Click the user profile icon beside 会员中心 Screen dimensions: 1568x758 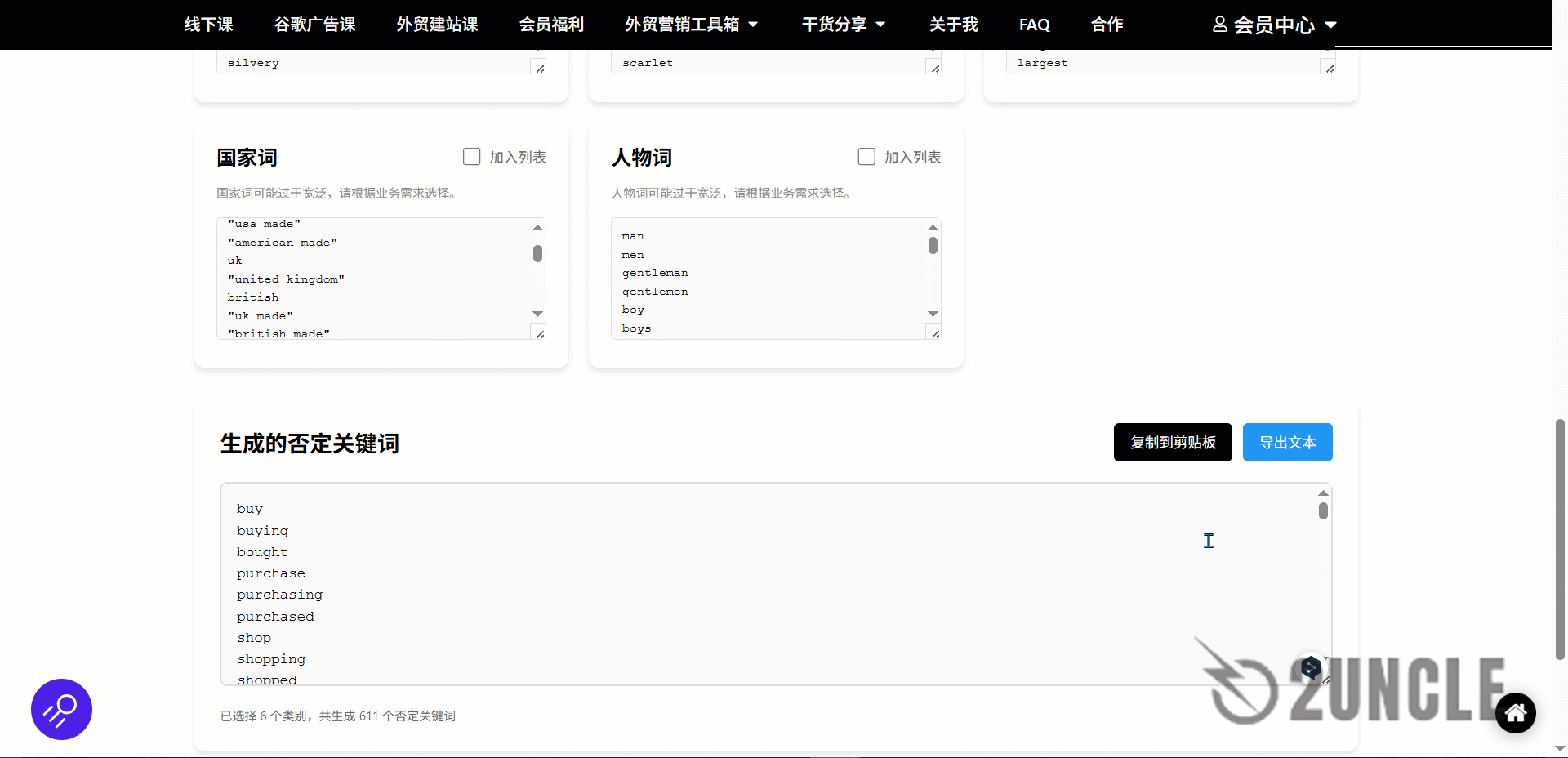click(x=1218, y=25)
